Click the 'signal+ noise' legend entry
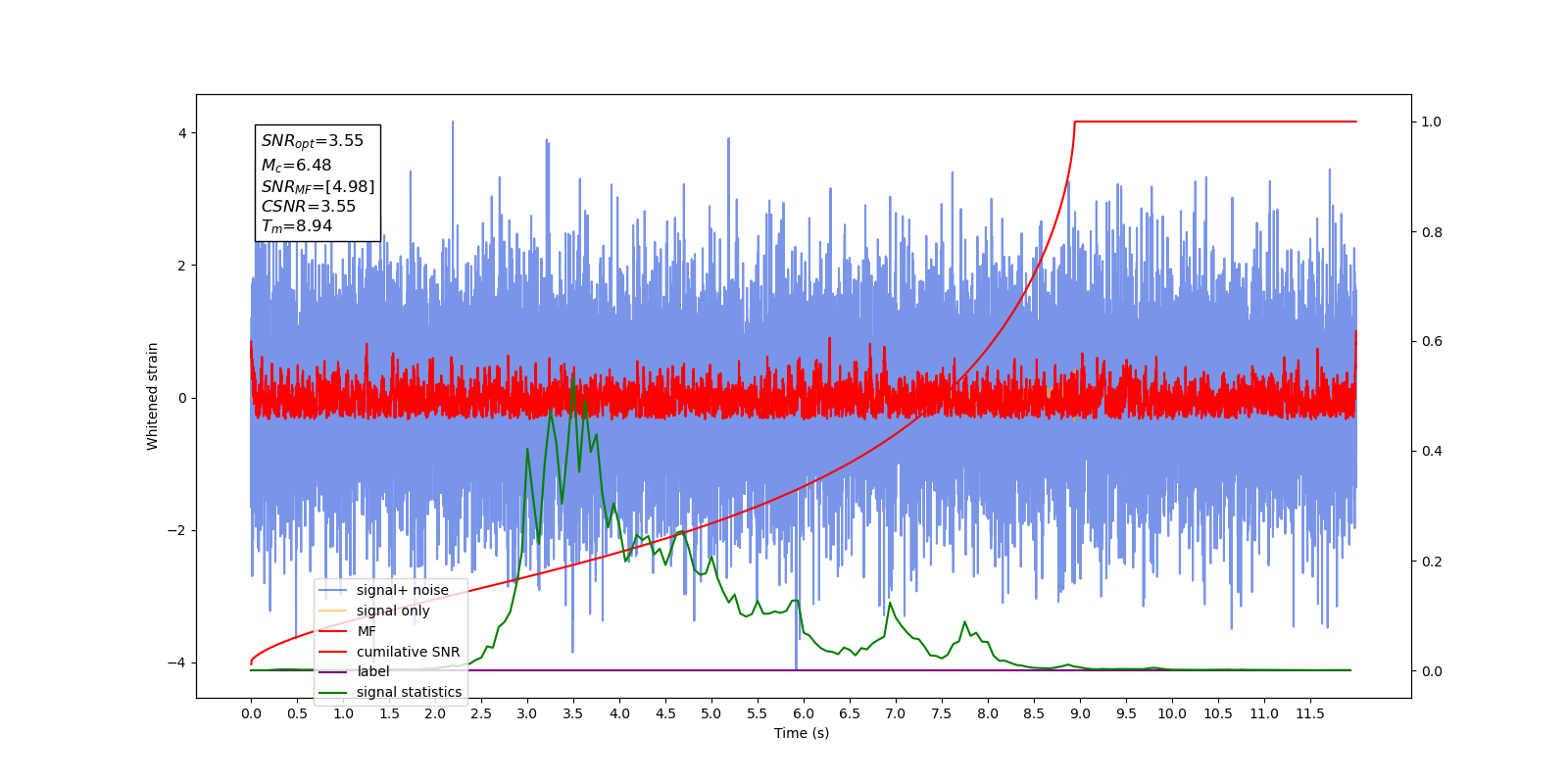1568x784 pixels. coord(403,590)
